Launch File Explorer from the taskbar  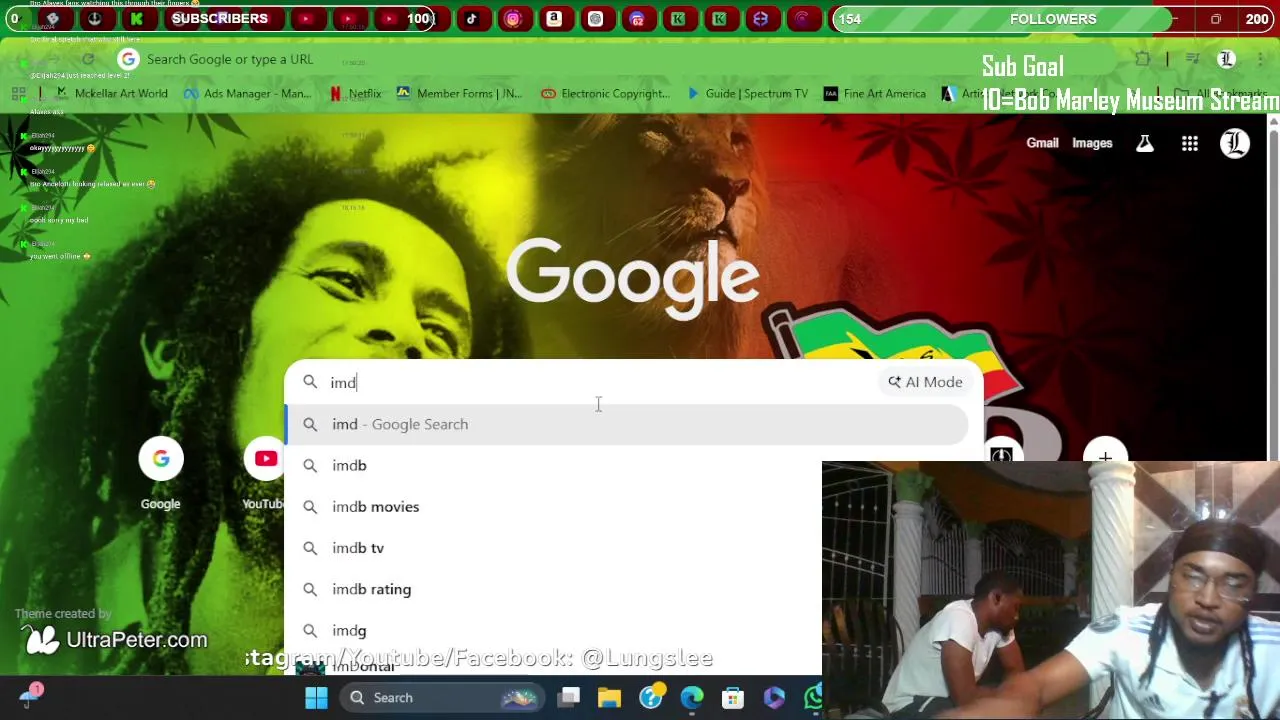pyautogui.click(x=610, y=697)
